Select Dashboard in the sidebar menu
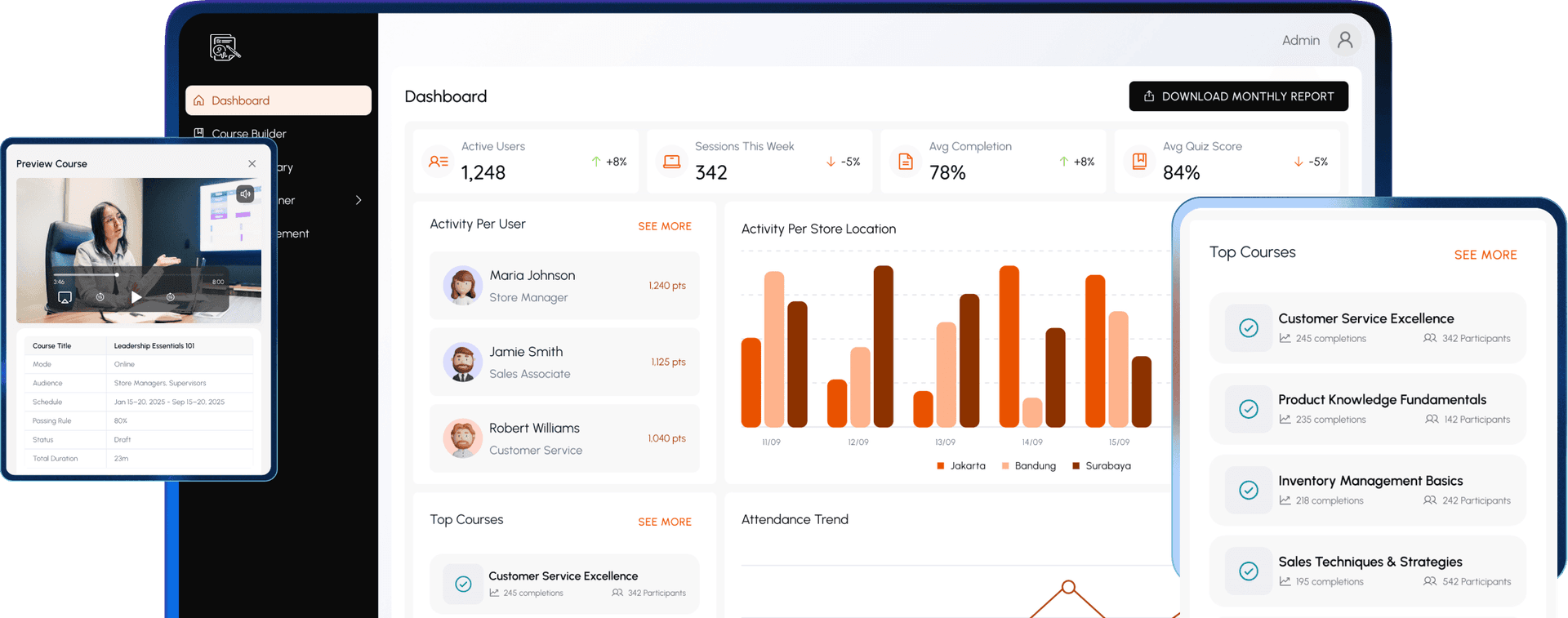This screenshot has height=618, width=1568. point(278,100)
